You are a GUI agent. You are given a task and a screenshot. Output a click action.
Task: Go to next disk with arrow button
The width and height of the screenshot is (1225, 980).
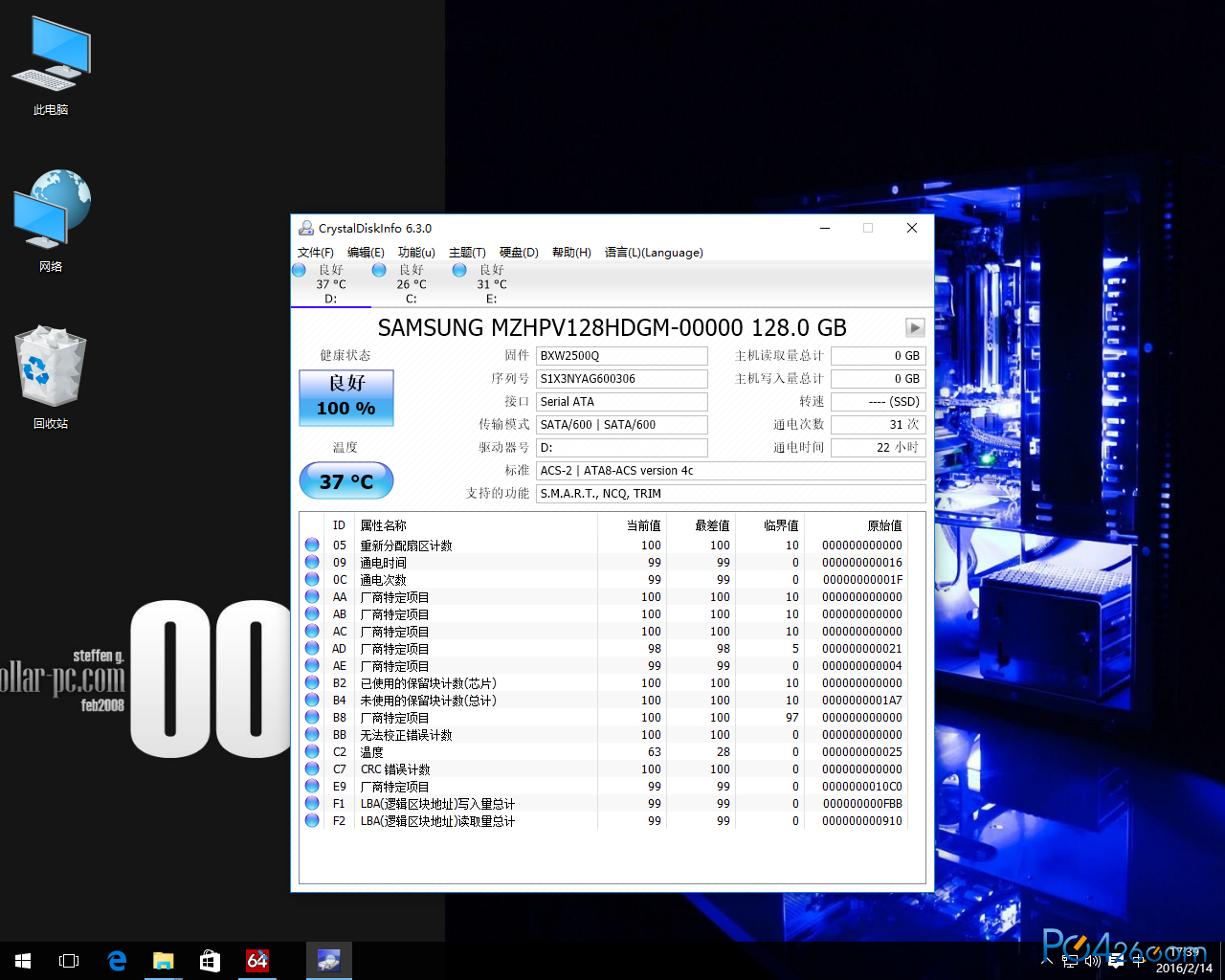pyautogui.click(x=915, y=327)
